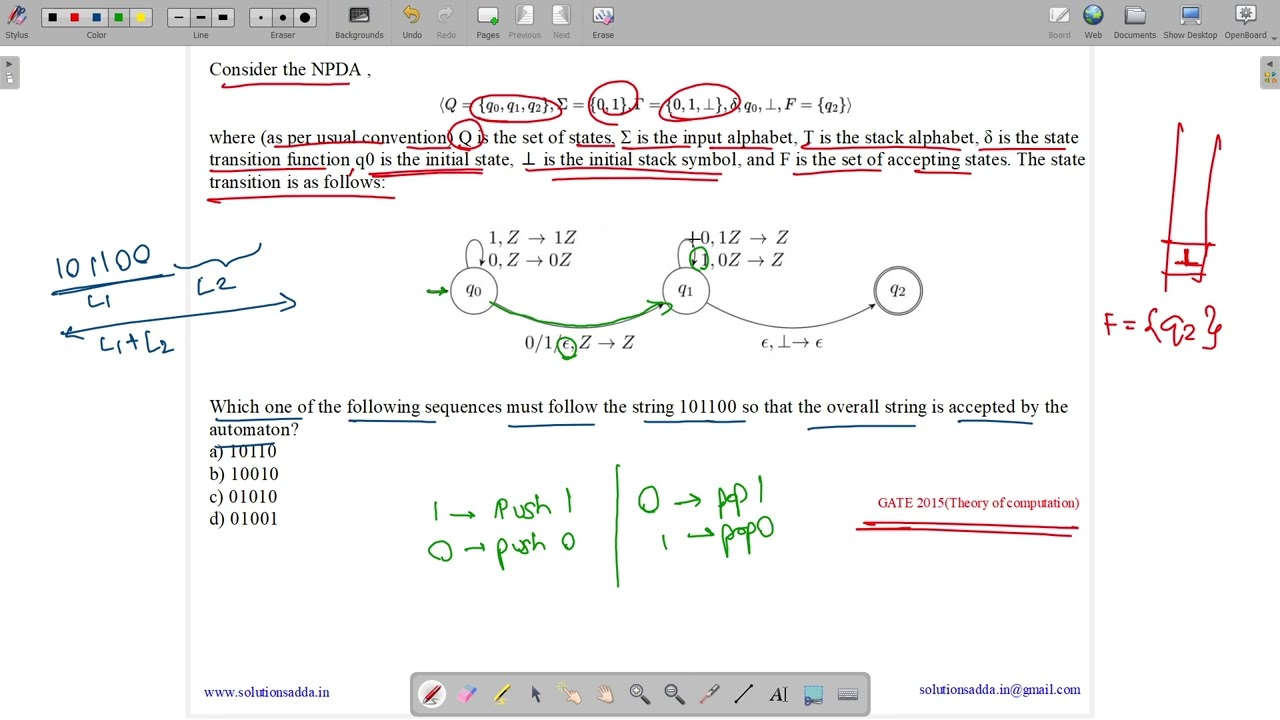This screenshot has width=1280, height=720.
Task: Add a new page with Pages
Action: (488, 22)
